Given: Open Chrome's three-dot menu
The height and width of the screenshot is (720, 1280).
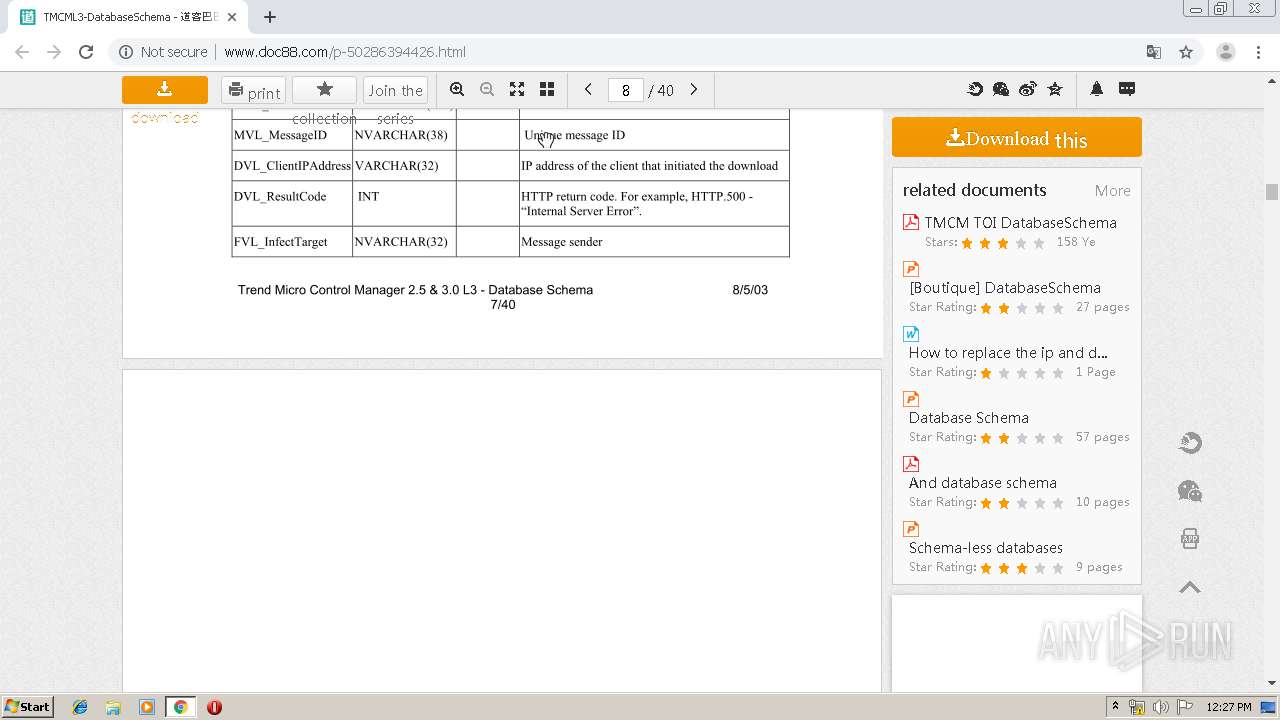Looking at the screenshot, I should (x=1259, y=52).
